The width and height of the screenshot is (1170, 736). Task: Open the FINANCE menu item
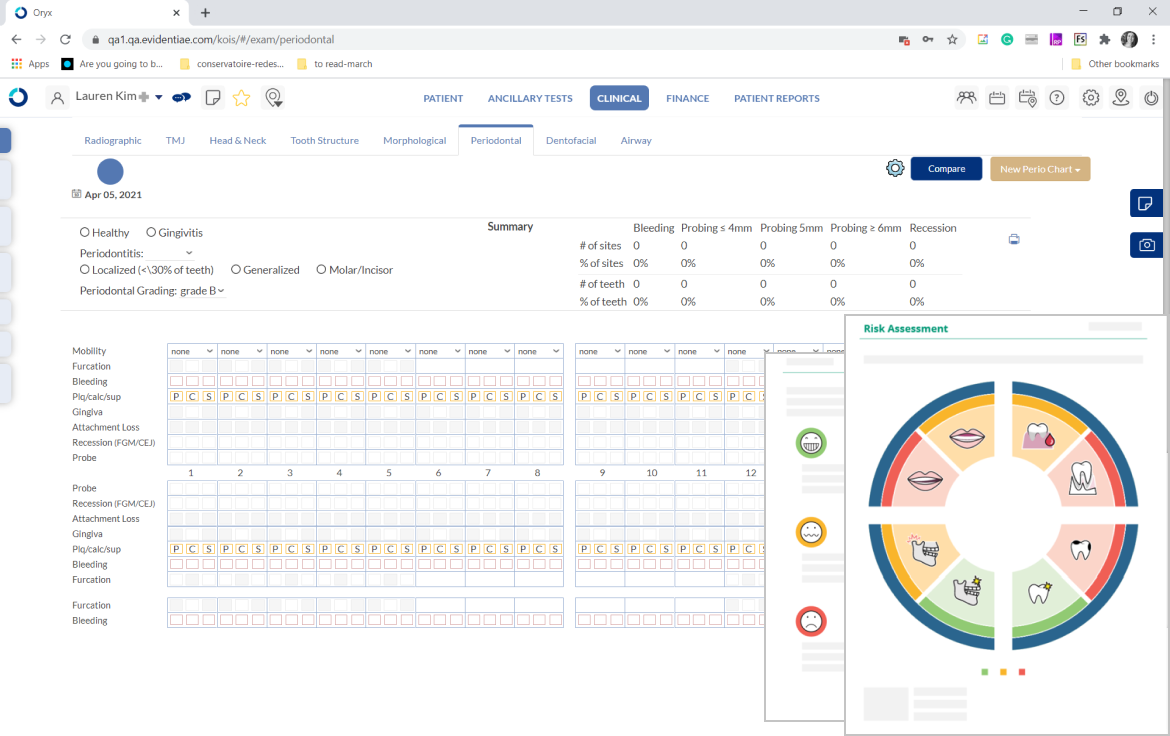687,98
